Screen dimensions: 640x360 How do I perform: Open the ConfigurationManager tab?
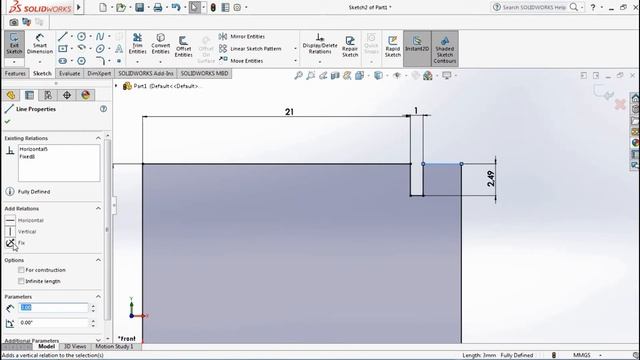pyautogui.click(x=48, y=95)
